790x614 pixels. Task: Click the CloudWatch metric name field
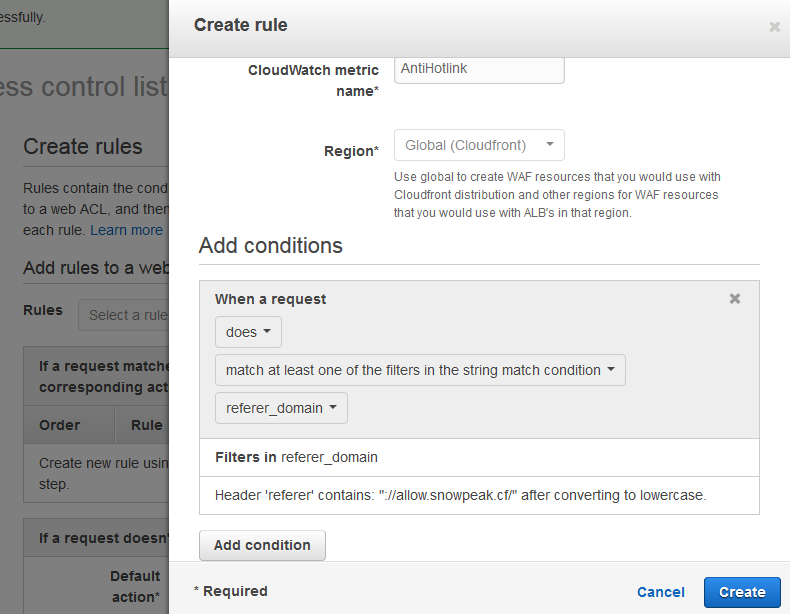[479, 70]
